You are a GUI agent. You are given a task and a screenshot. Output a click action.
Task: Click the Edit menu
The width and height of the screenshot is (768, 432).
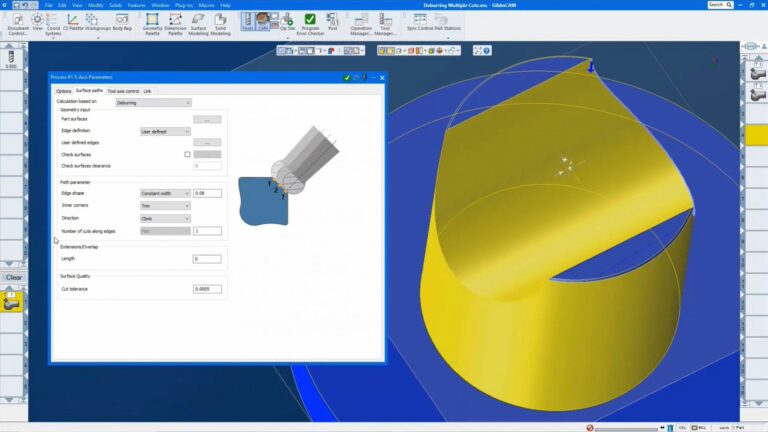[x=62, y=5]
